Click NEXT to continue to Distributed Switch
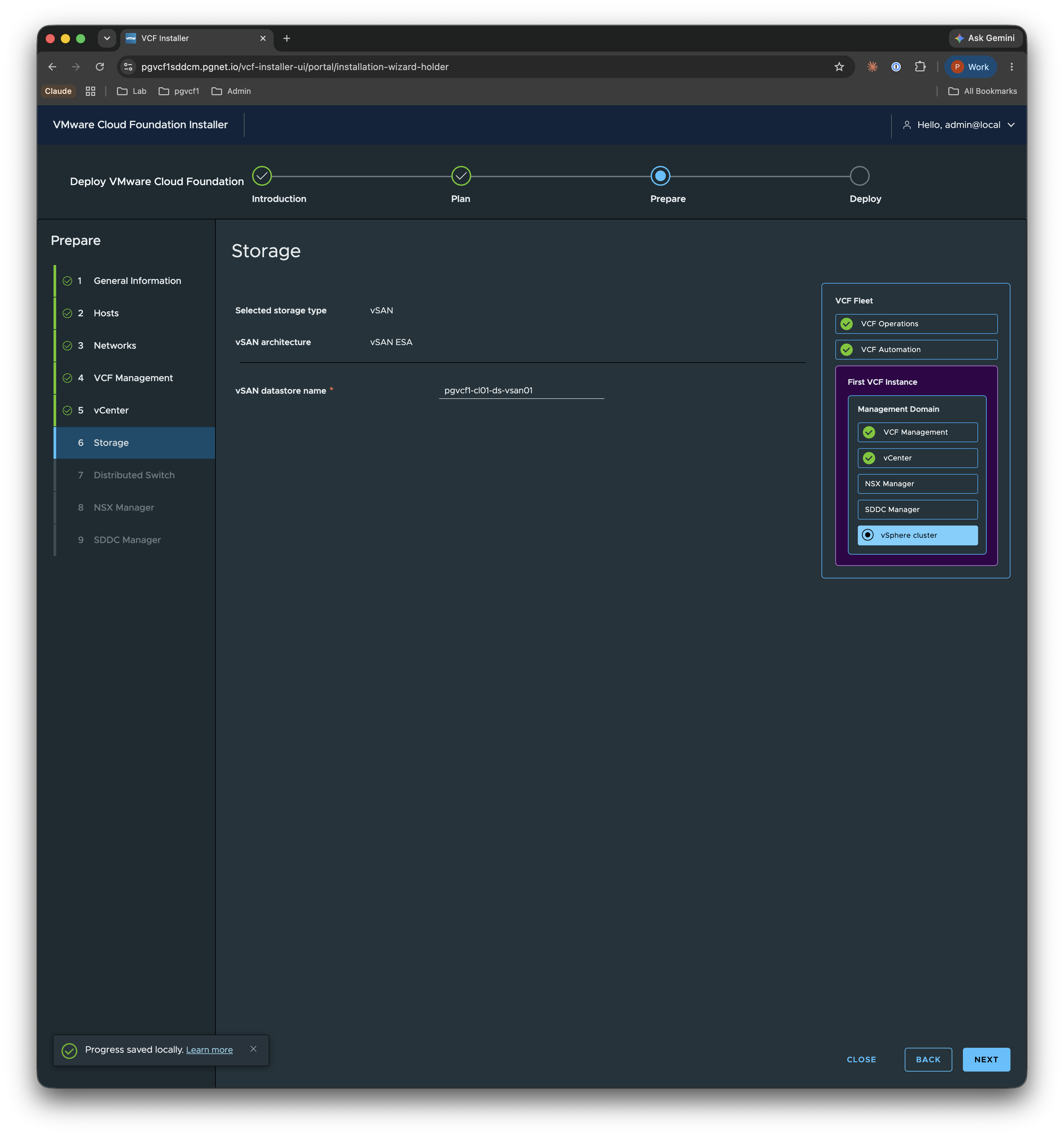The width and height of the screenshot is (1064, 1137). 986,1060
